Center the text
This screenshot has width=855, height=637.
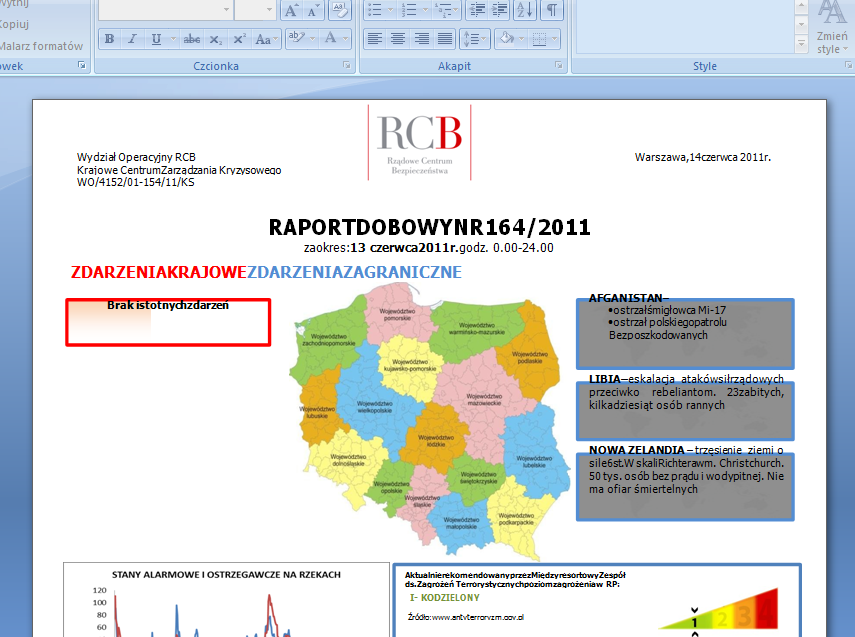point(398,39)
